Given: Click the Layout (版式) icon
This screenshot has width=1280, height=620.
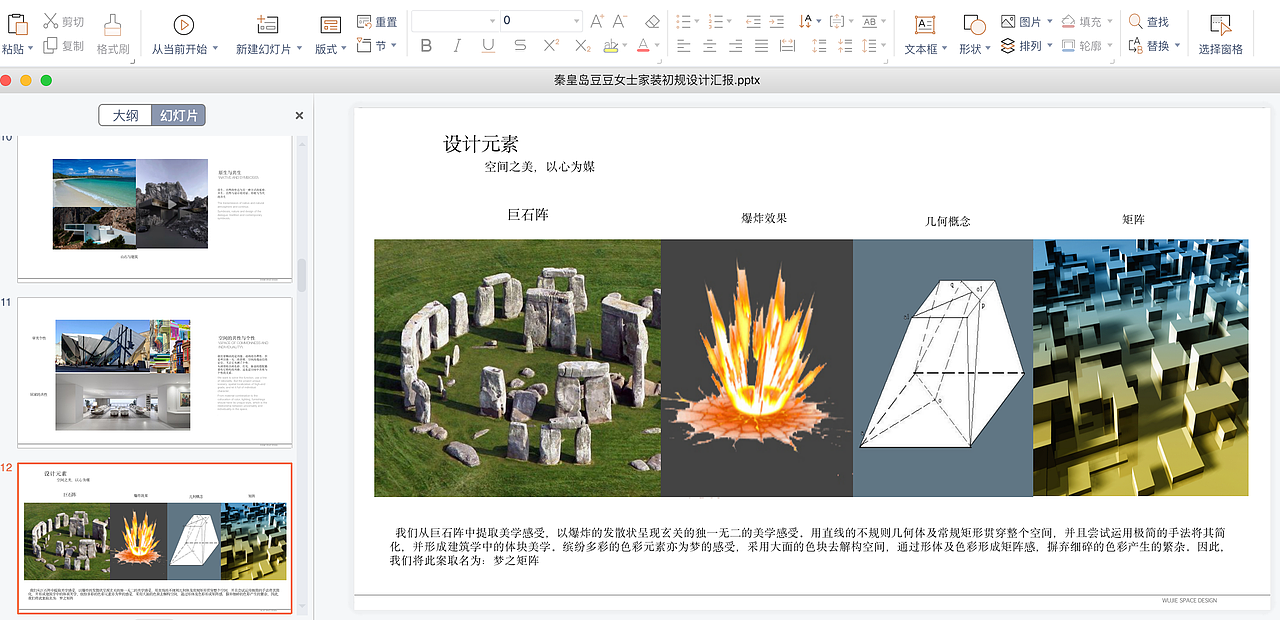Looking at the screenshot, I should pos(330,25).
